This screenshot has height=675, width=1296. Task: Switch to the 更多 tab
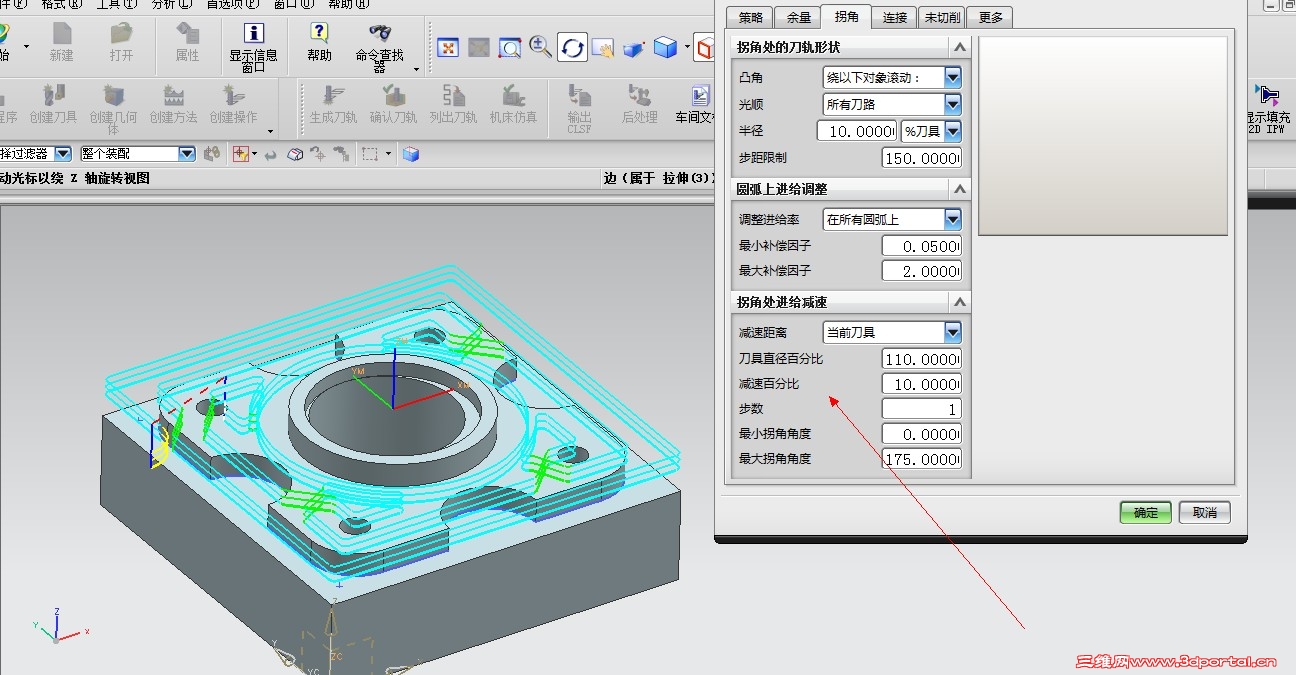(991, 17)
